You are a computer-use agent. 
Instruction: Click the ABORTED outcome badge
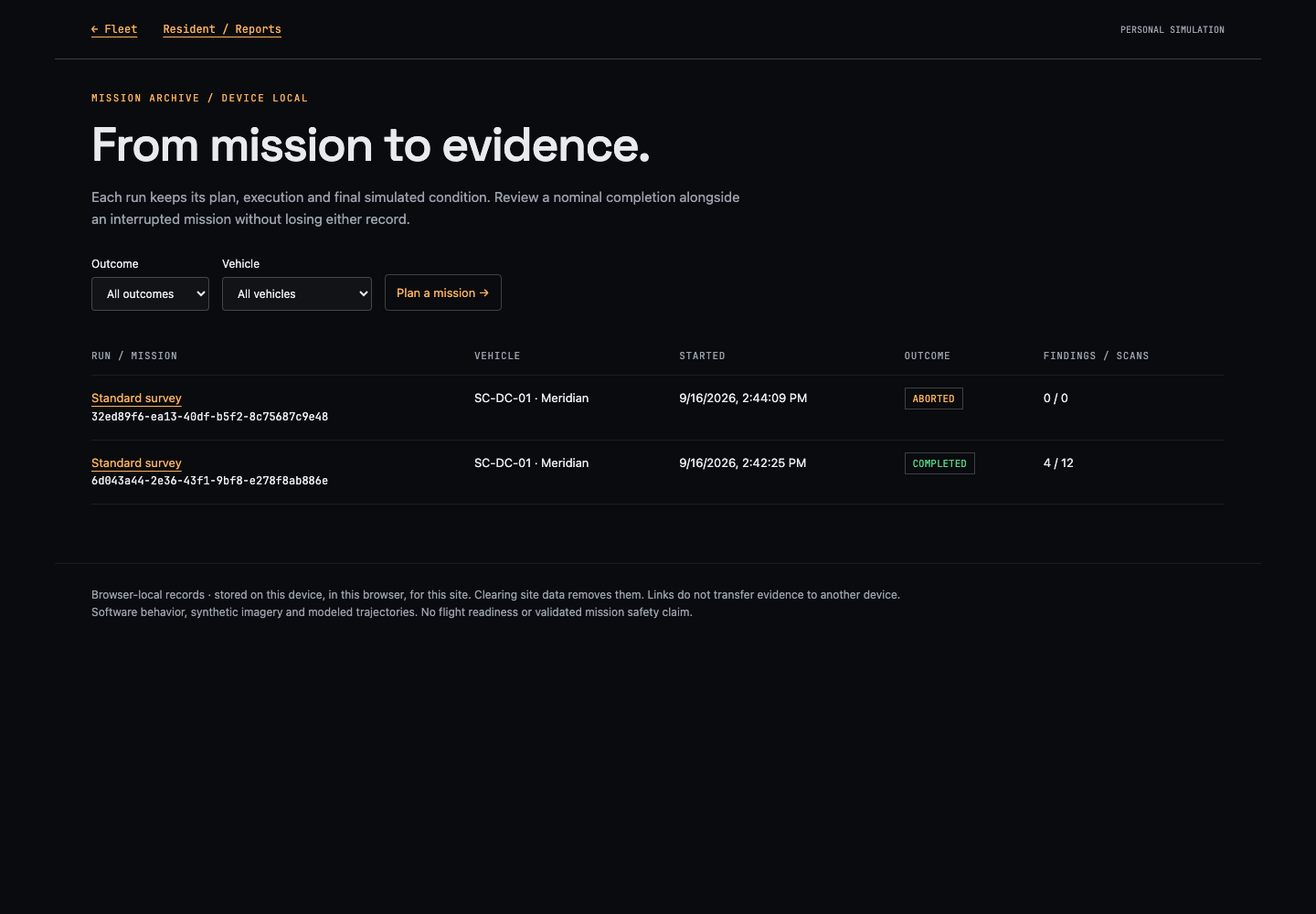(933, 399)
